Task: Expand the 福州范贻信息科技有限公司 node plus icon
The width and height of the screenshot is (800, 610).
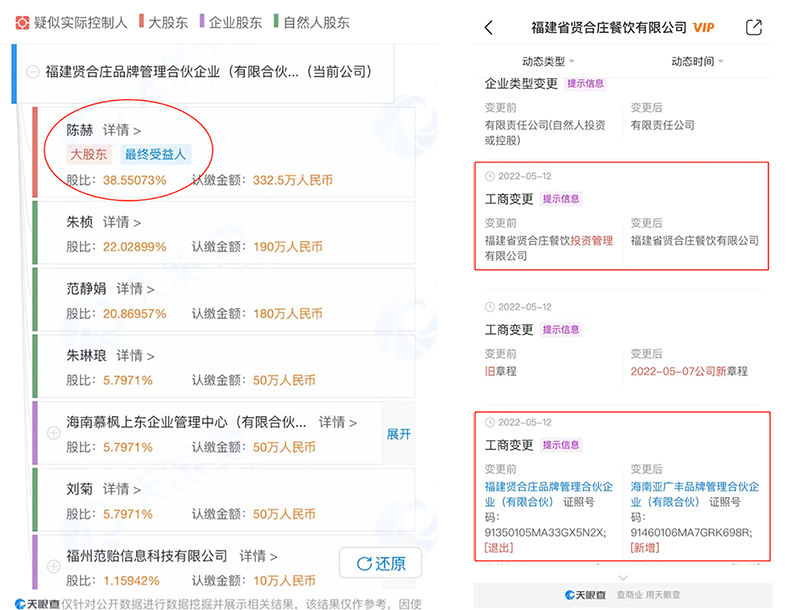Action: 54,566
